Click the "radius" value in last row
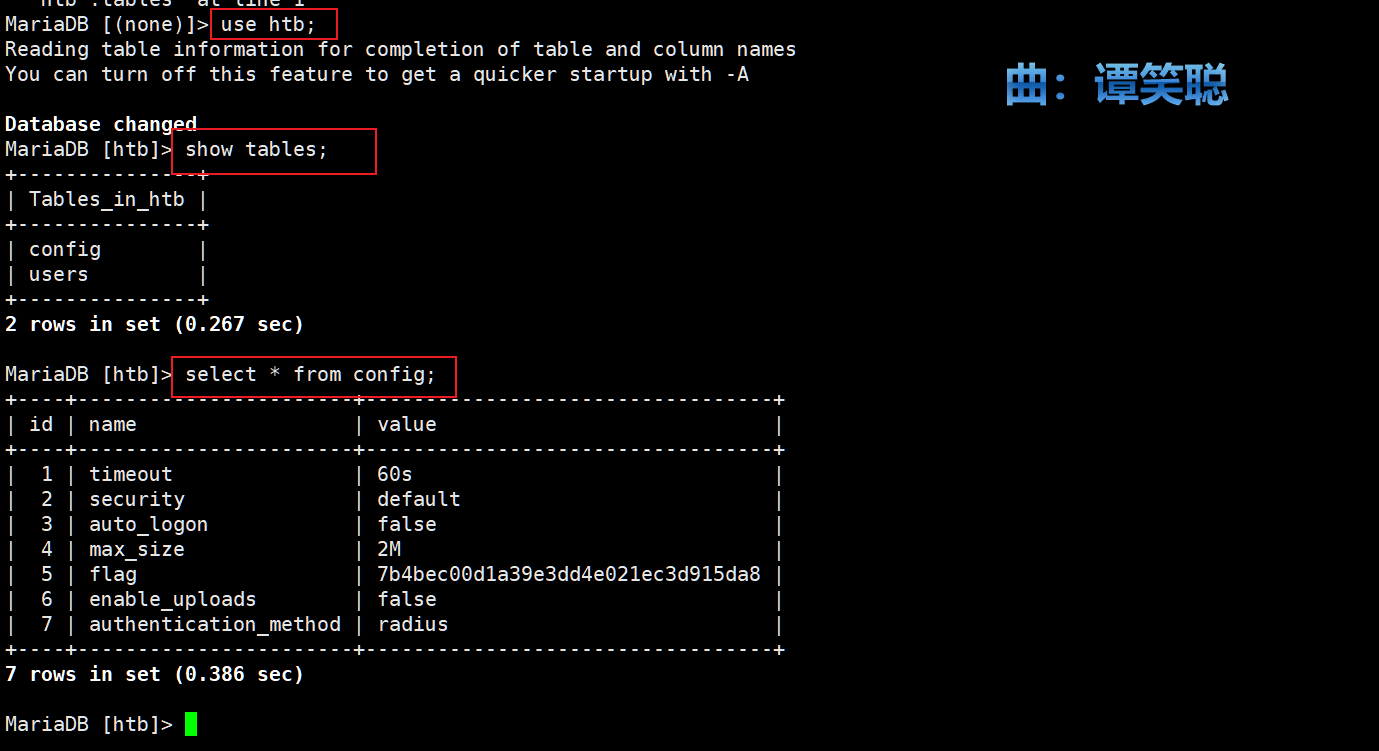The image size is (1379, 751). 413,624
